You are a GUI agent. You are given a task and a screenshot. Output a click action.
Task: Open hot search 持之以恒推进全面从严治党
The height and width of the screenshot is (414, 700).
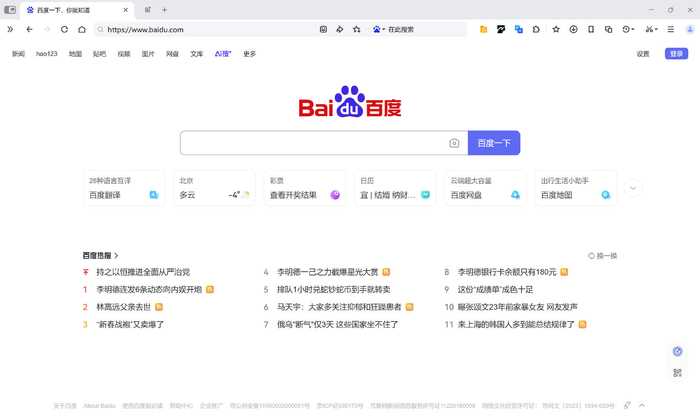click(x=143, y=272)
